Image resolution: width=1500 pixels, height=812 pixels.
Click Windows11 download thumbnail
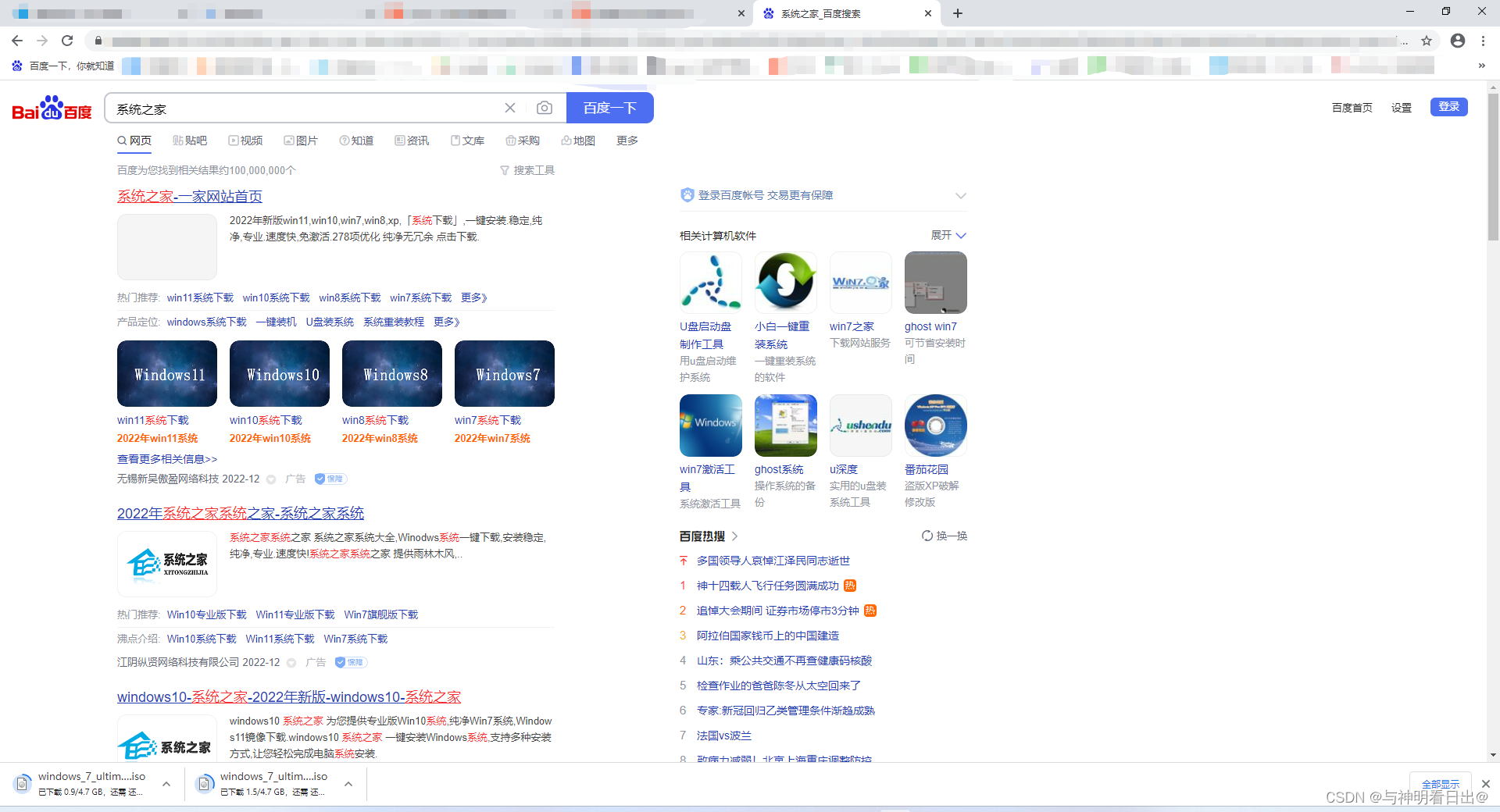tap(167, 373)
